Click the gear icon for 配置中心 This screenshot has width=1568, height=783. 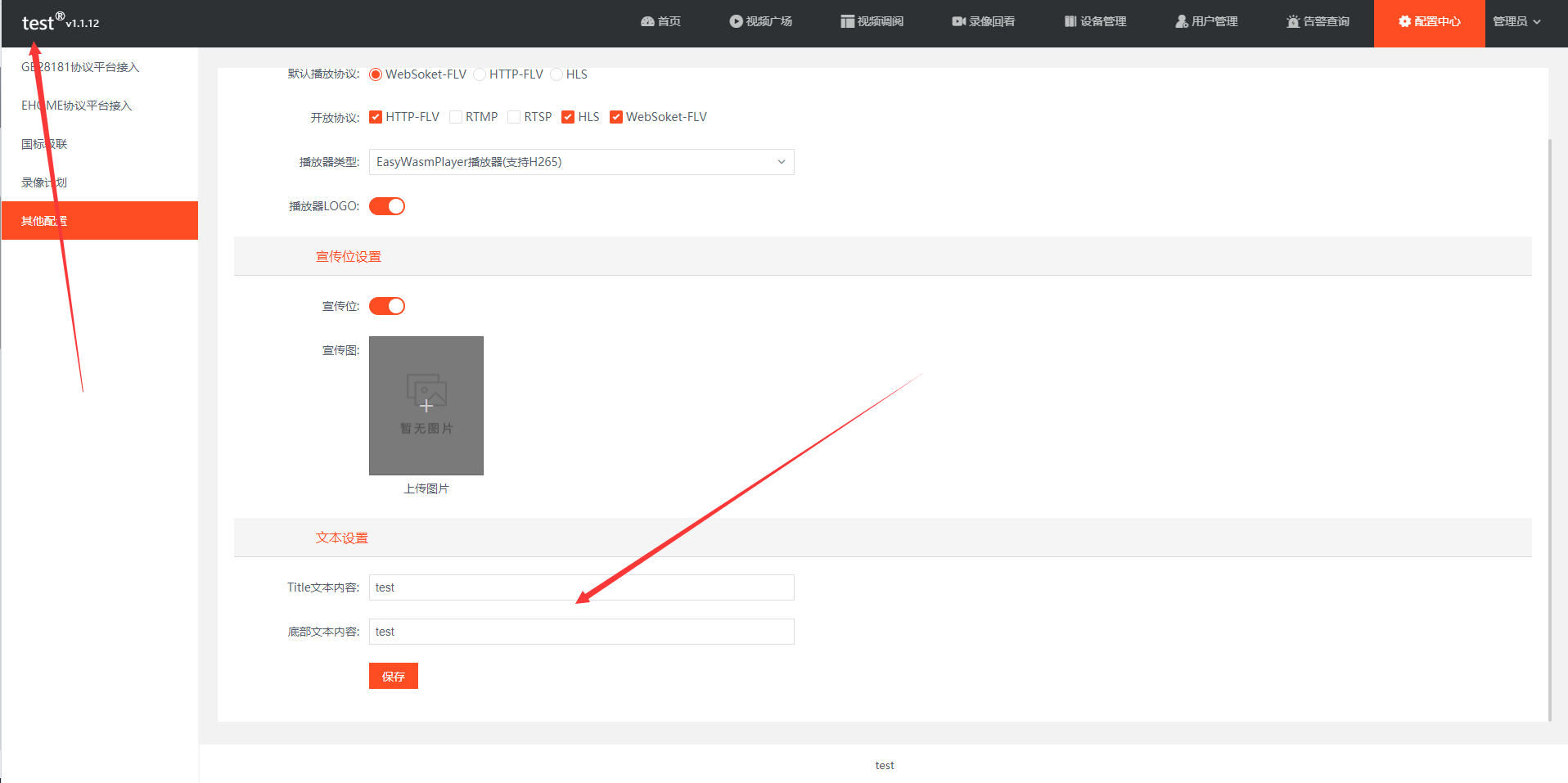(1404, 21)
